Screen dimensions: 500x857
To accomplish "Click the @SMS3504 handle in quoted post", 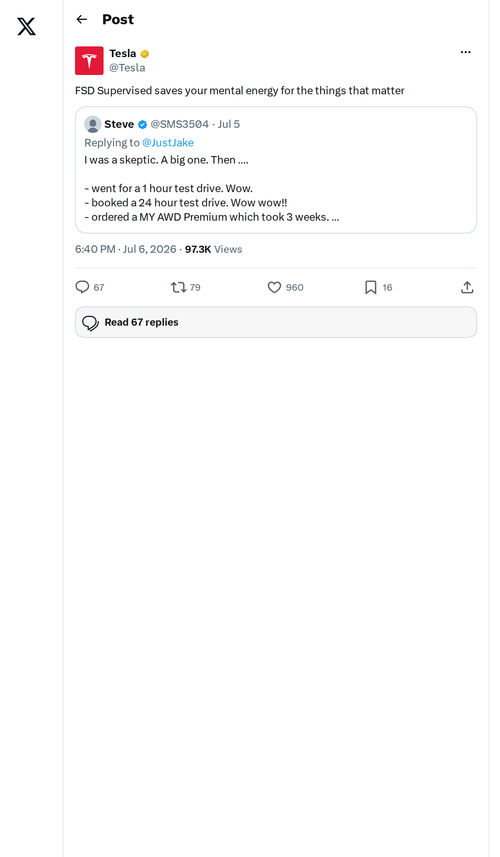I will tap(180, 125).
